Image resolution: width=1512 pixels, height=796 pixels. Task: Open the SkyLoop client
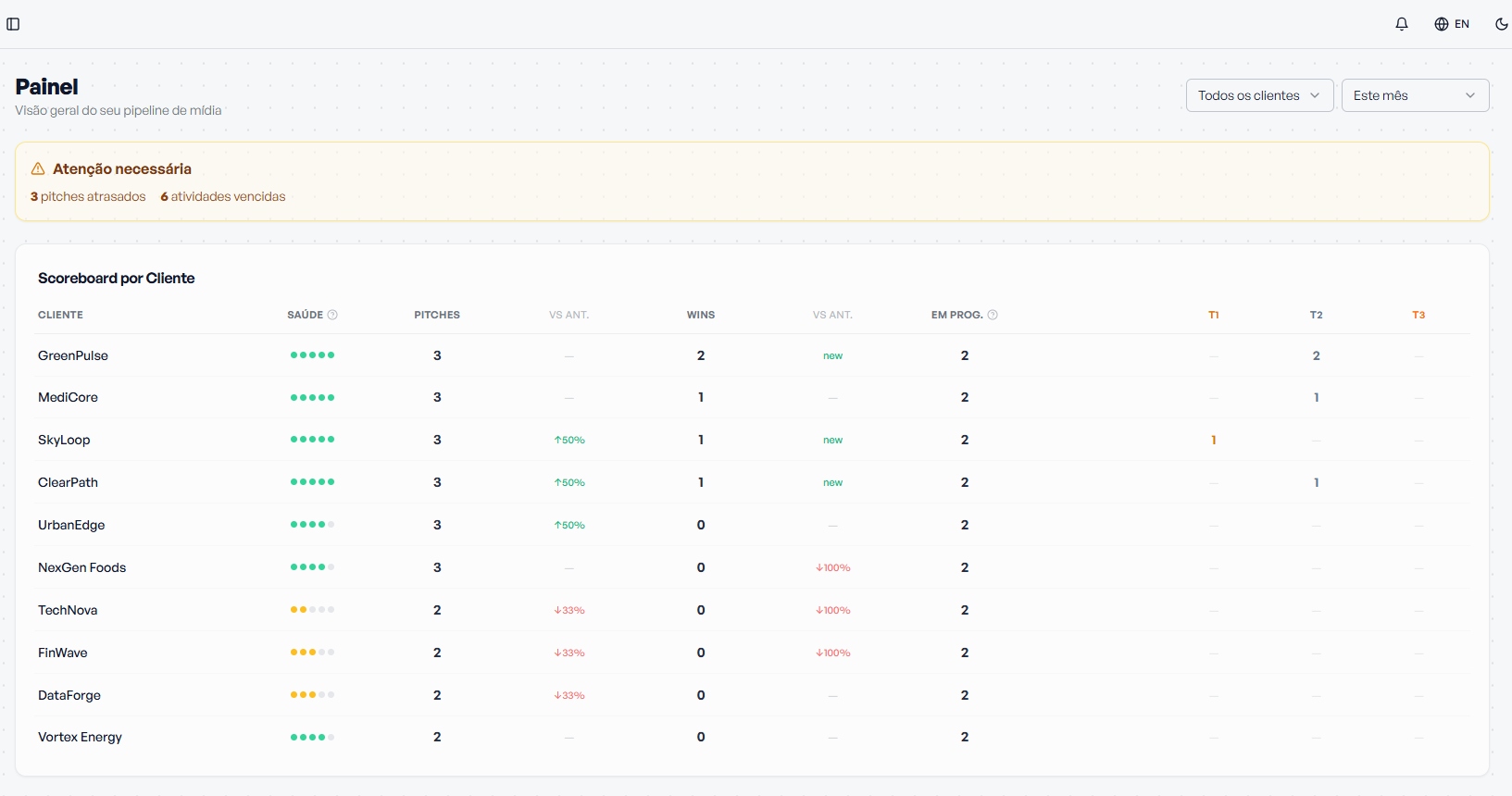pyautogui.click(x=64, y=440)
